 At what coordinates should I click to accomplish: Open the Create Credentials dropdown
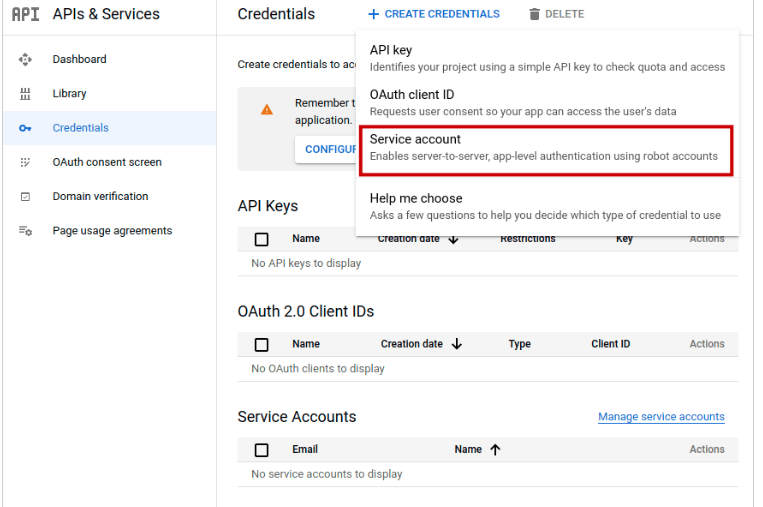(434, 14)
